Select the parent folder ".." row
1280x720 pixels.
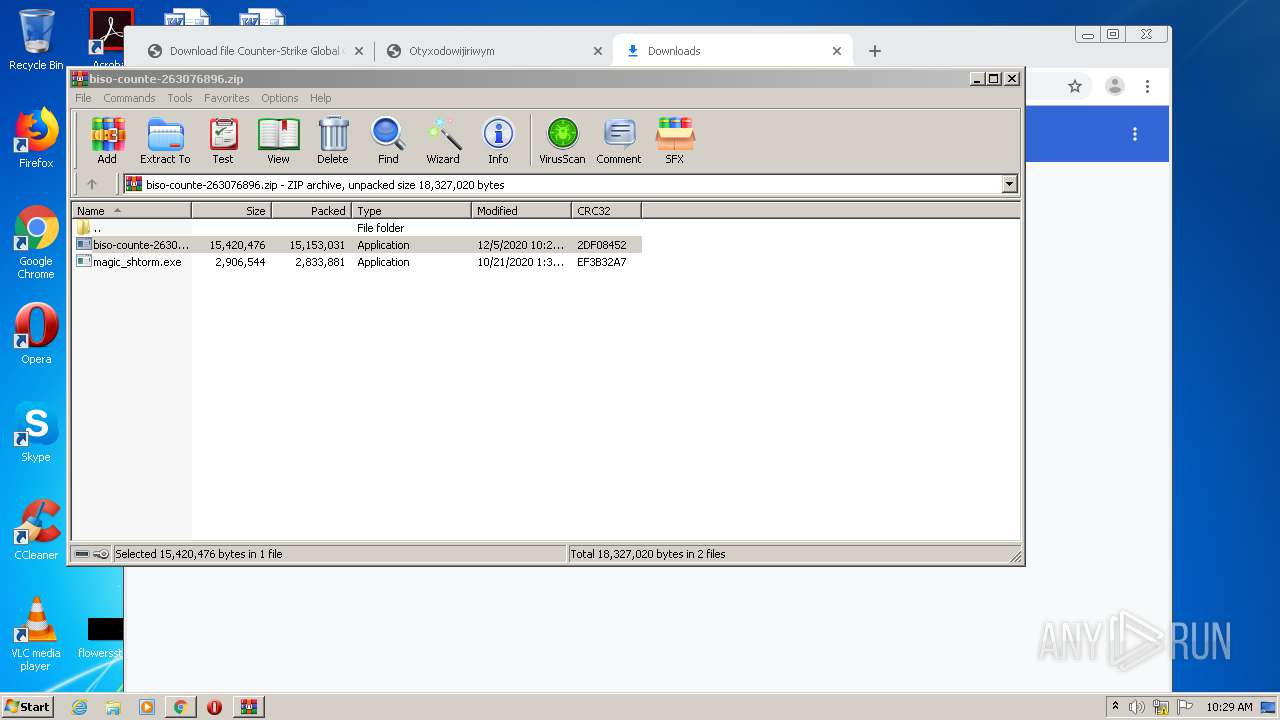pyautogui.click(x=356, y=228)
